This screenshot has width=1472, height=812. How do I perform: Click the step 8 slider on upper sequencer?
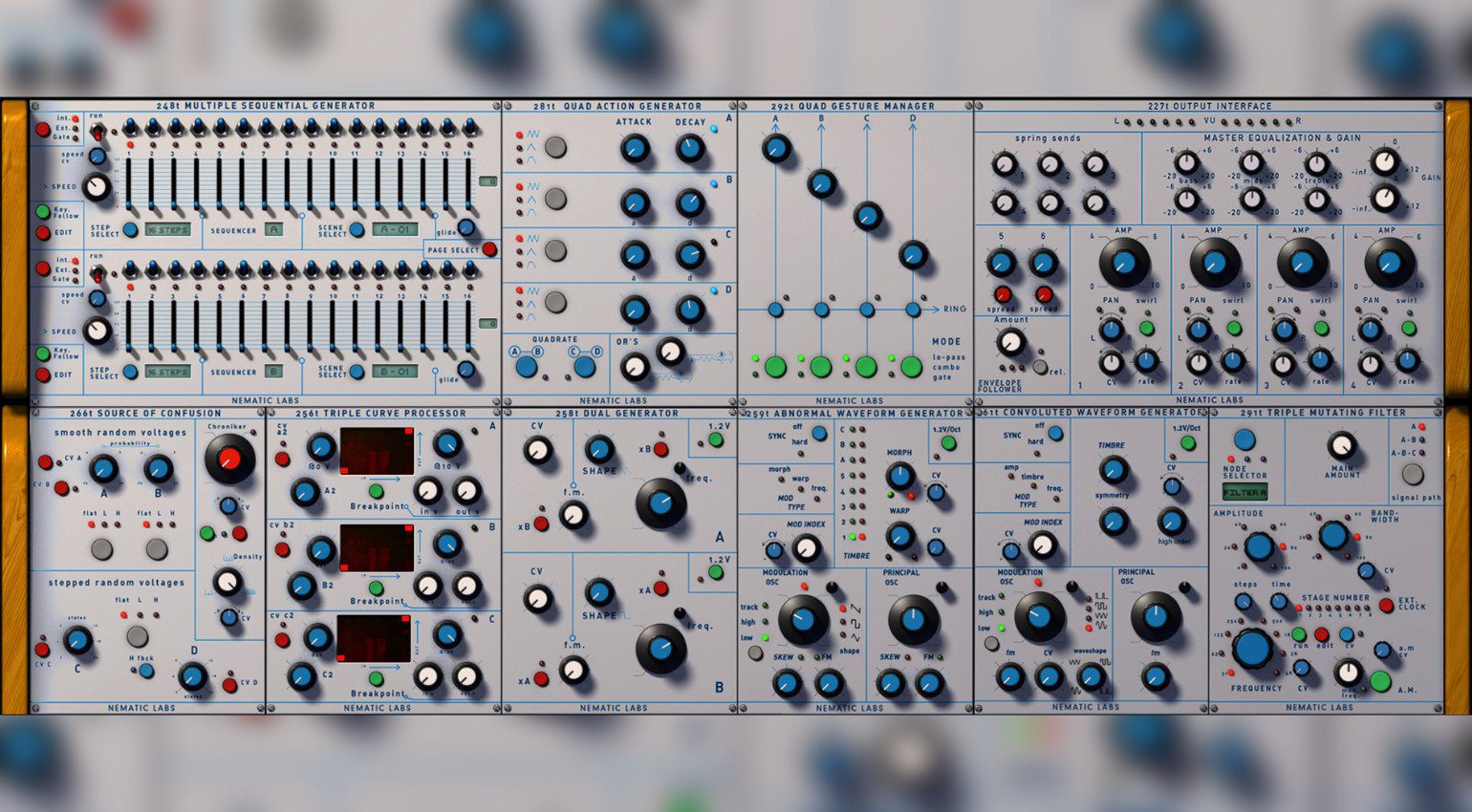(x=289, y=183)
